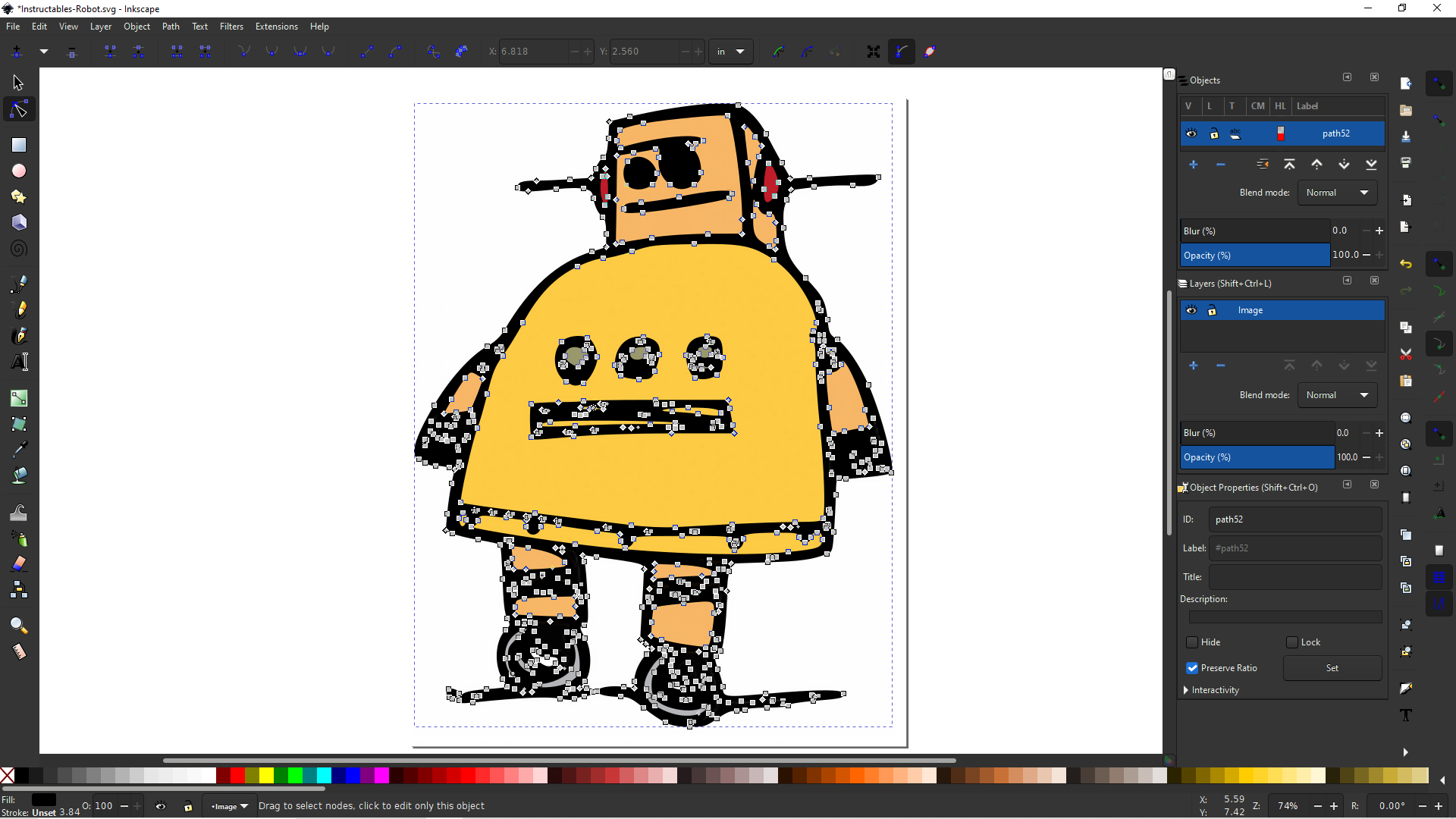Open the units dropdown showing in
The height and width of the screenshot is (819, 1456).
(x=730, y=51)
